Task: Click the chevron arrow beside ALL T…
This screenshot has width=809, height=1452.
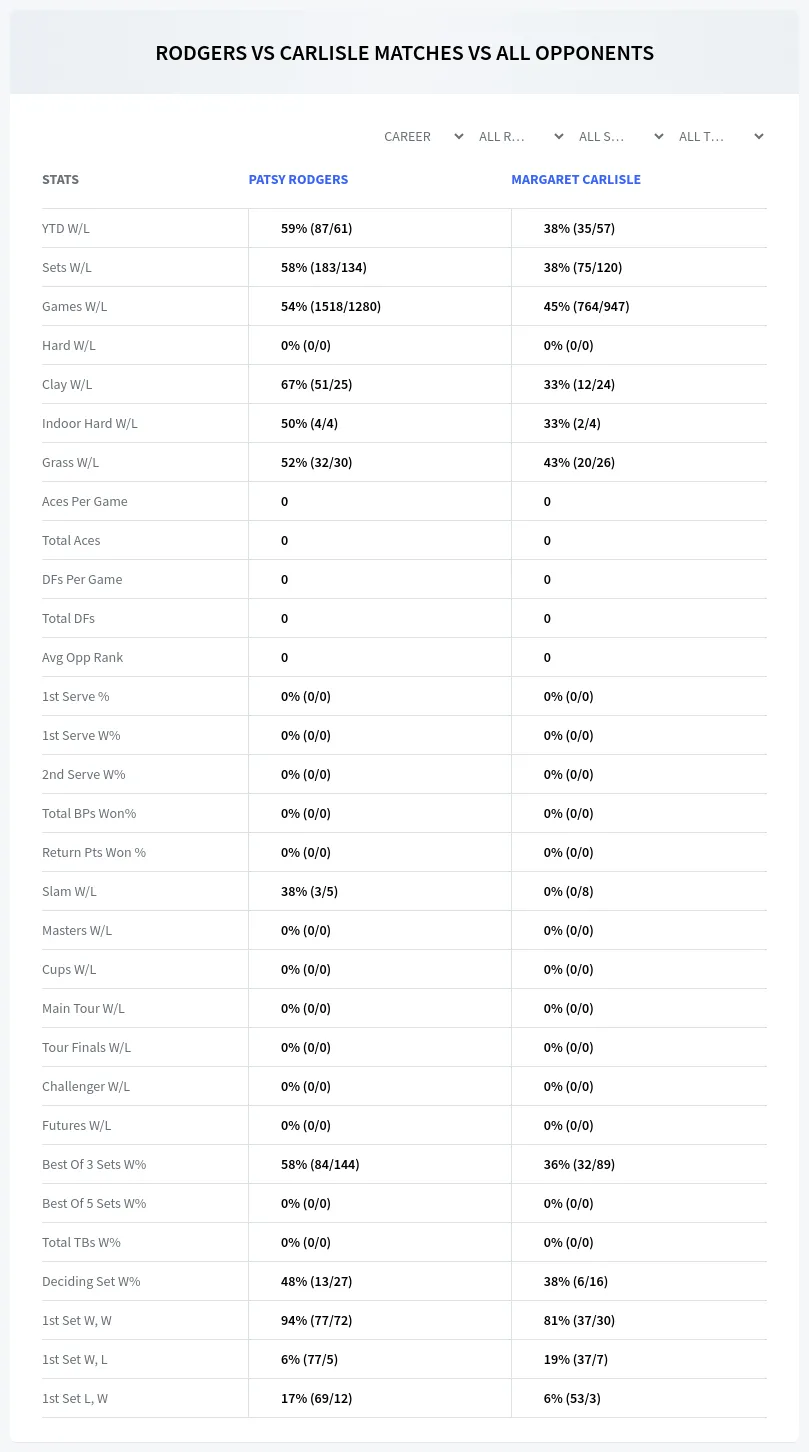Action: pyautogui.click(x=758, y=137)
